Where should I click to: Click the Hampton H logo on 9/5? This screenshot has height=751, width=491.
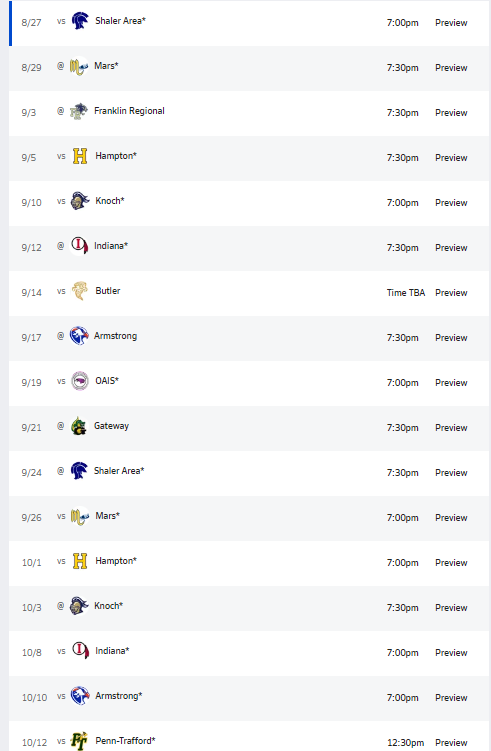tap(80, 156)
